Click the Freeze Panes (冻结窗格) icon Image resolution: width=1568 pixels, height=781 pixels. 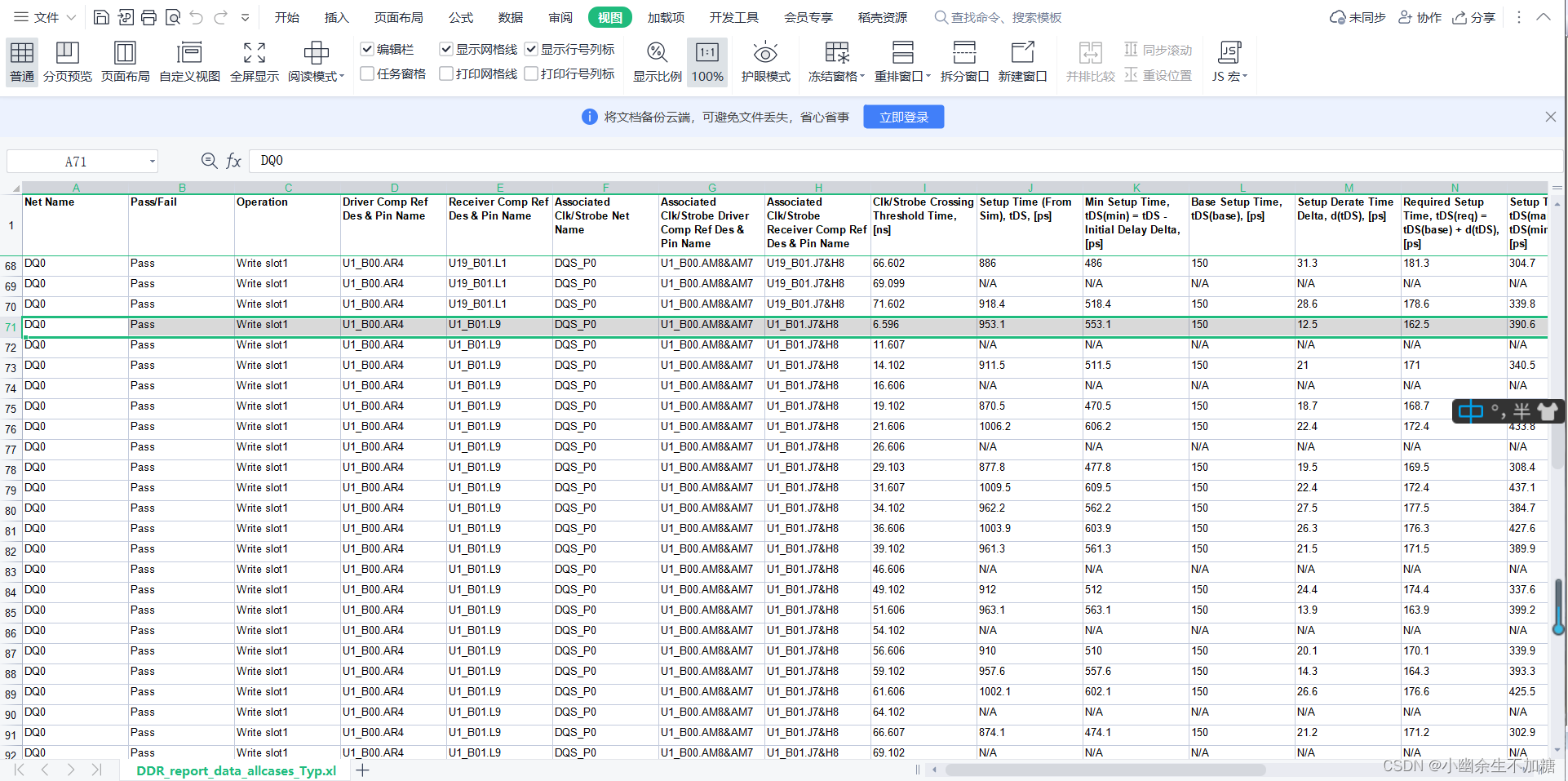[x=837, y=54]
